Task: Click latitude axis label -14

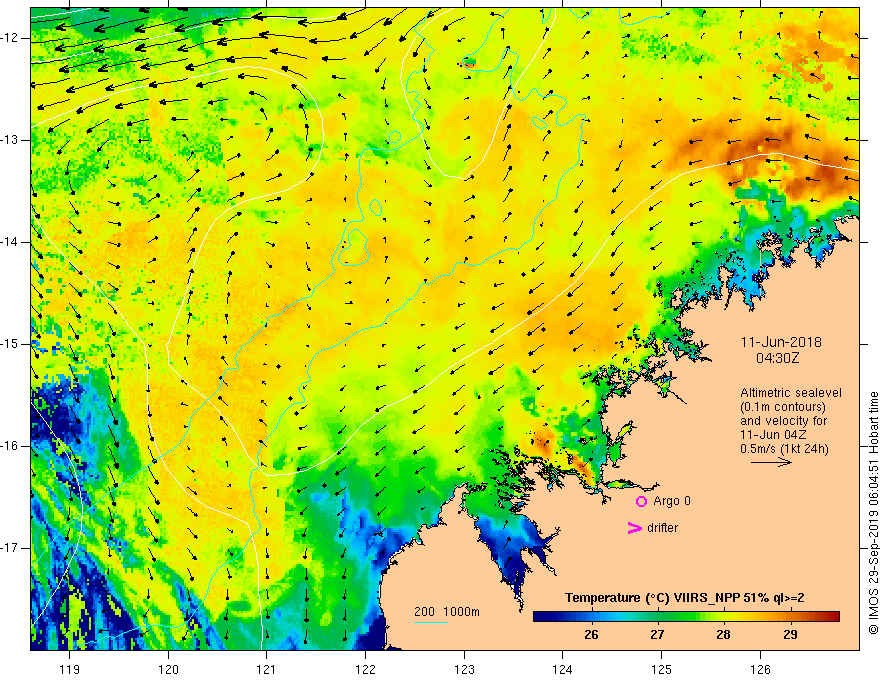Action: [x=10, y=242]
